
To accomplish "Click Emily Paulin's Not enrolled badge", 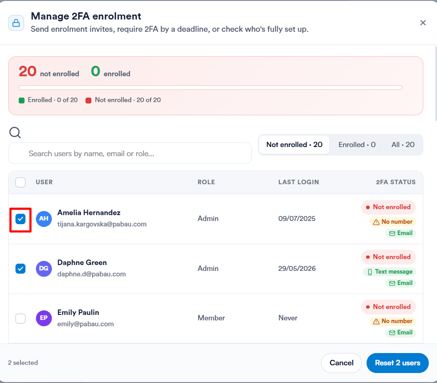I will pyautogui.click(x=388, y=307).
